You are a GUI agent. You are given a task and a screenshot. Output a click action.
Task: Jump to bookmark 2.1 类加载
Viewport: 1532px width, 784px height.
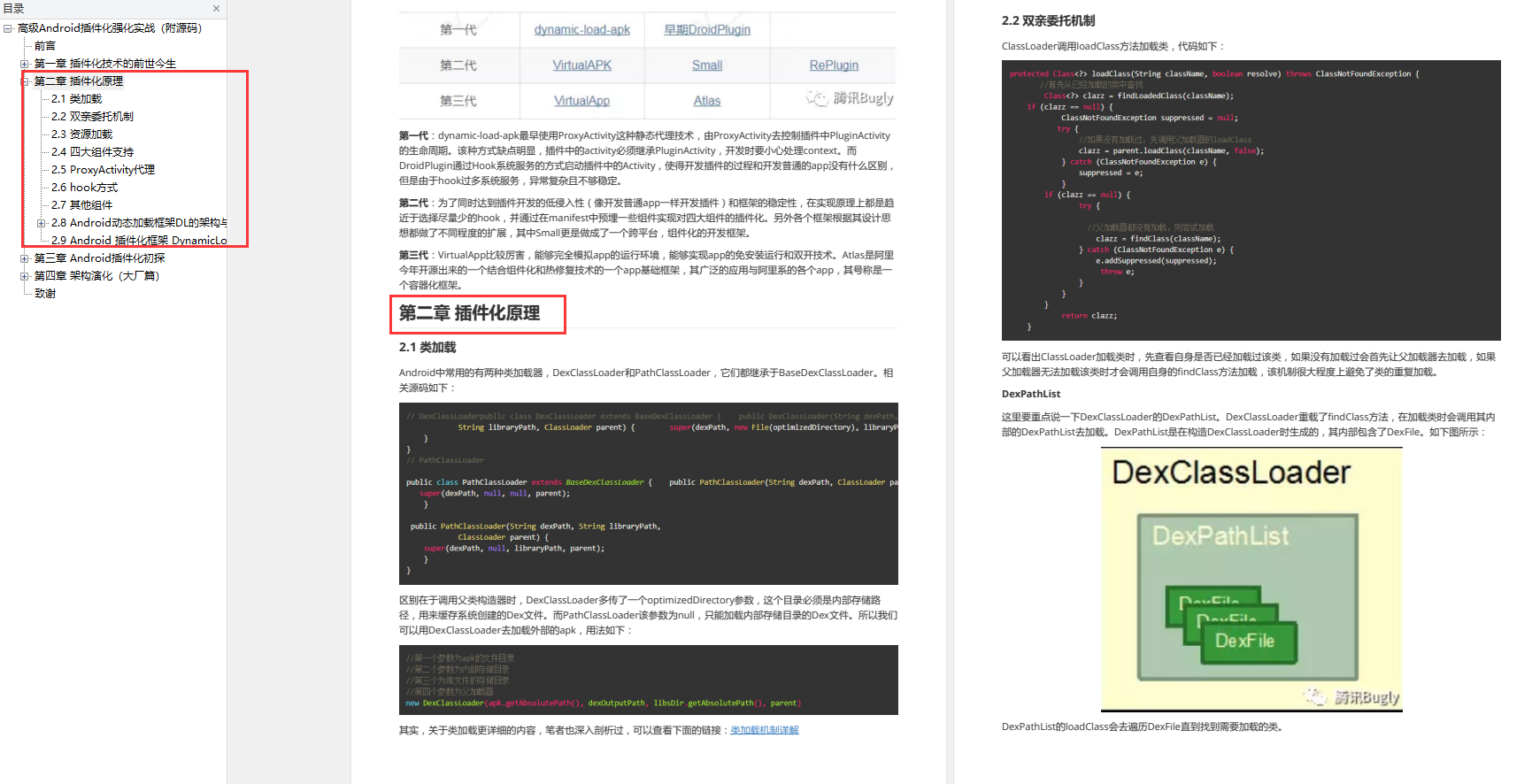(77, 99)
